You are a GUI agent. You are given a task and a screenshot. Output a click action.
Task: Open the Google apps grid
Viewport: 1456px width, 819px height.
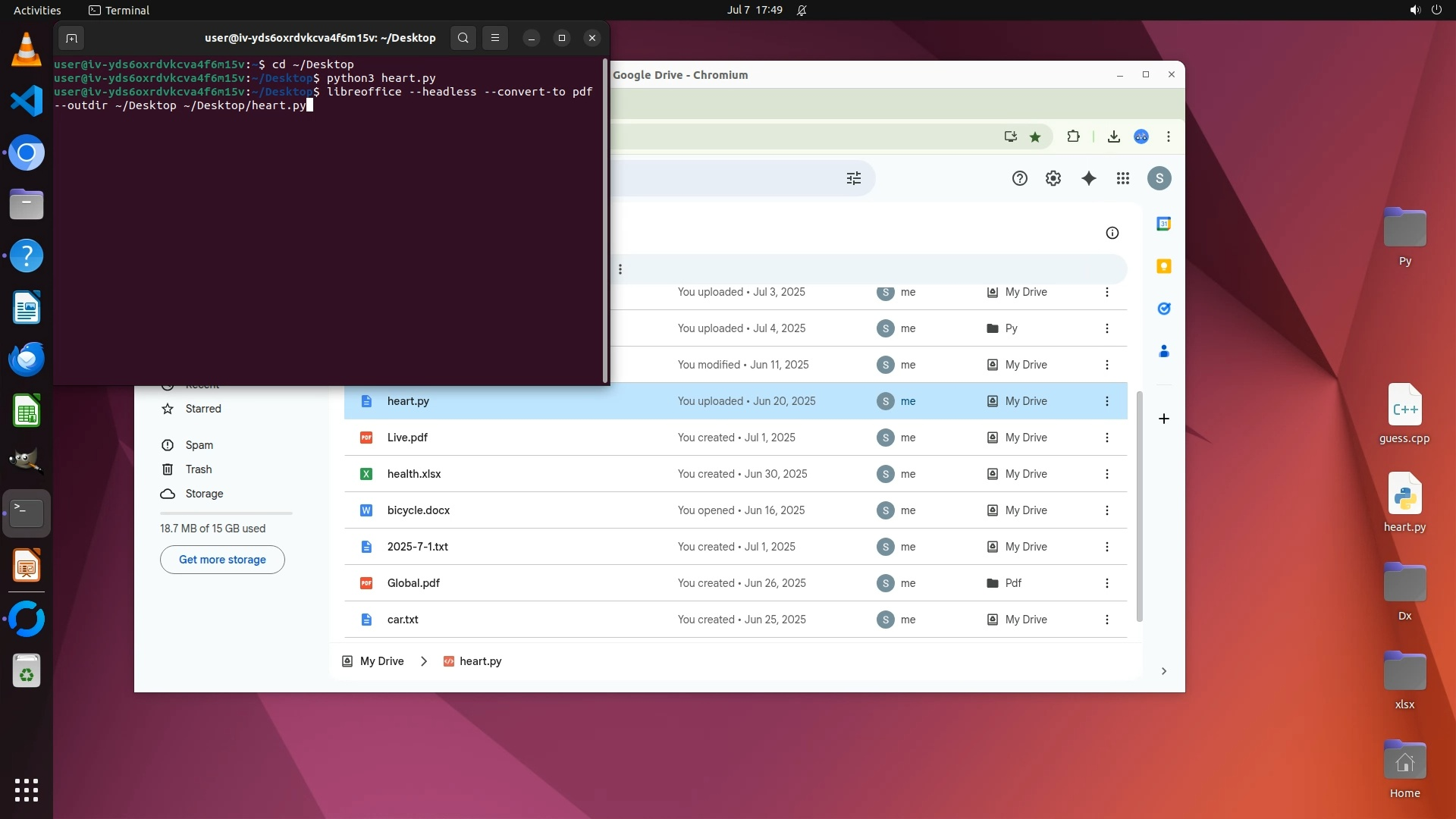[1123, 178]
